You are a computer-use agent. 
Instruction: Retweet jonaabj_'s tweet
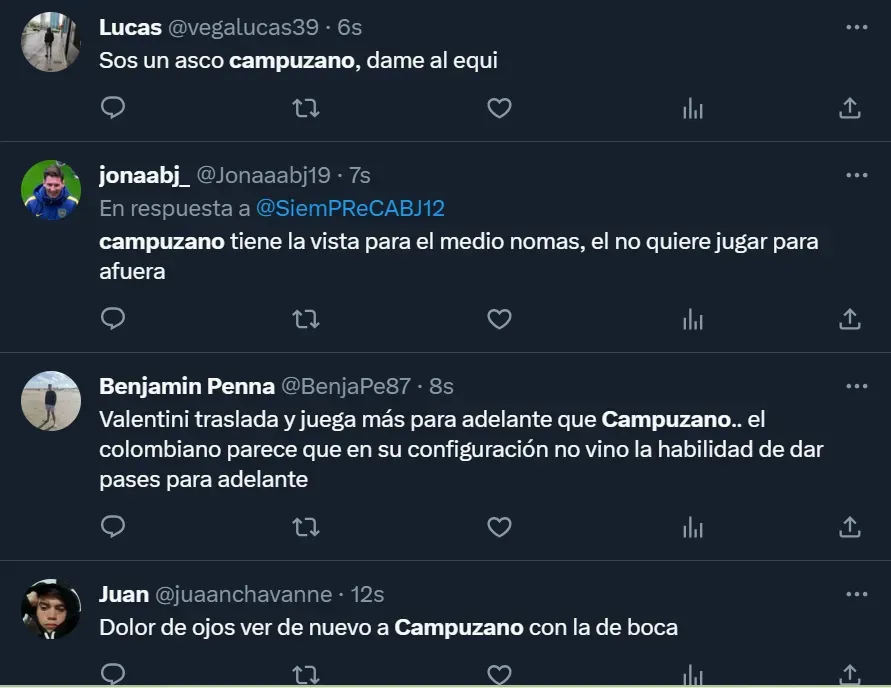(x=305, y=318)
